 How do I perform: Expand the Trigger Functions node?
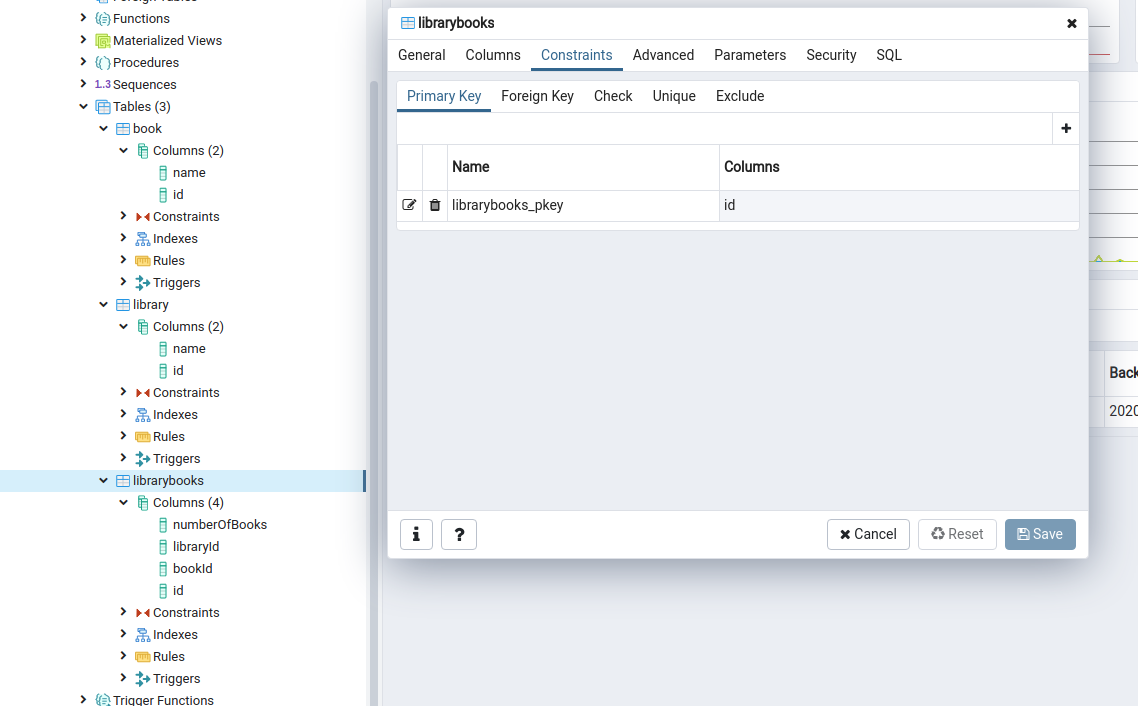[83, 699]
